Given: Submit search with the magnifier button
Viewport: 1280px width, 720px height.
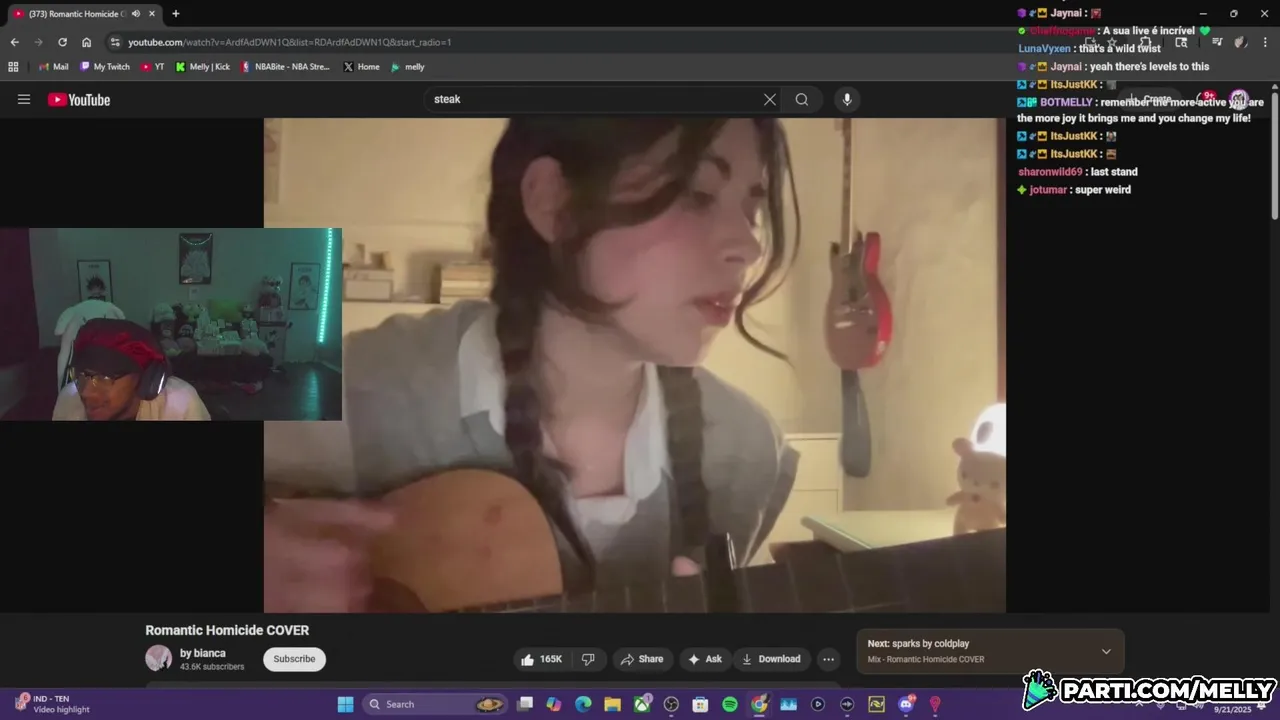Looking at the screenshot, I should tap(802, 99).
